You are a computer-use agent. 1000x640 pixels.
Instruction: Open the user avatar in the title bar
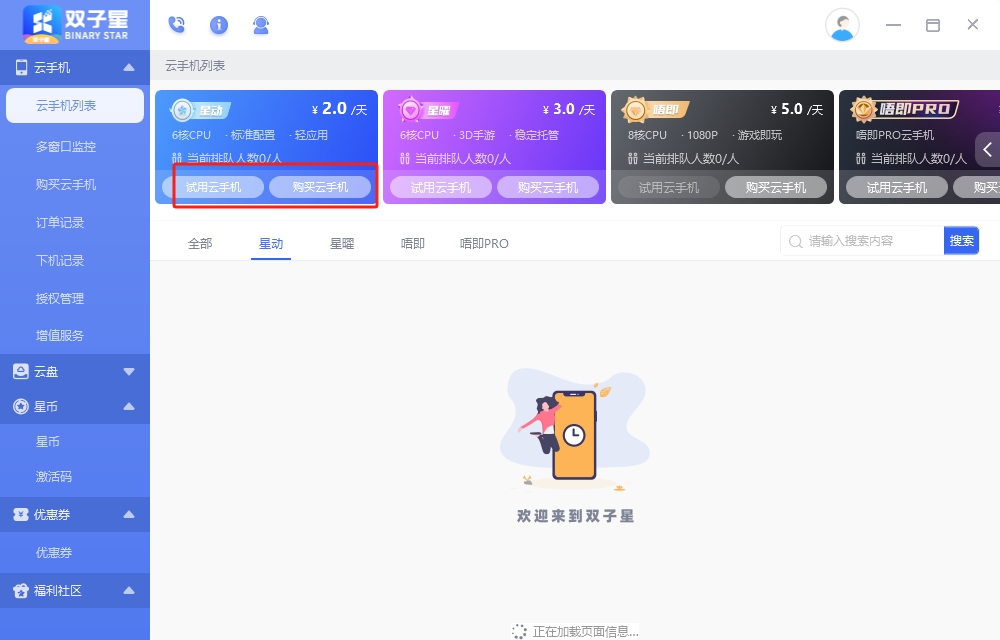point(842,25)
